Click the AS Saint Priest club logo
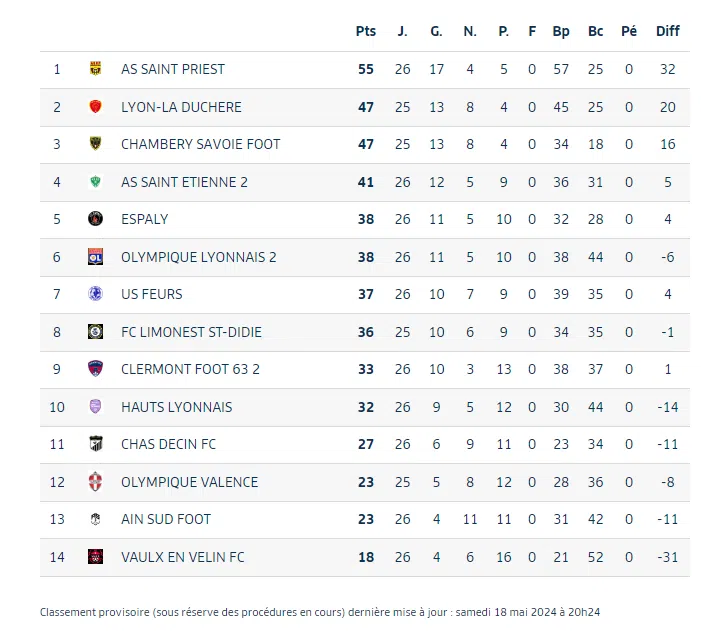The height and width of the screenshot is (631, 701). click(x=96, y=69)
